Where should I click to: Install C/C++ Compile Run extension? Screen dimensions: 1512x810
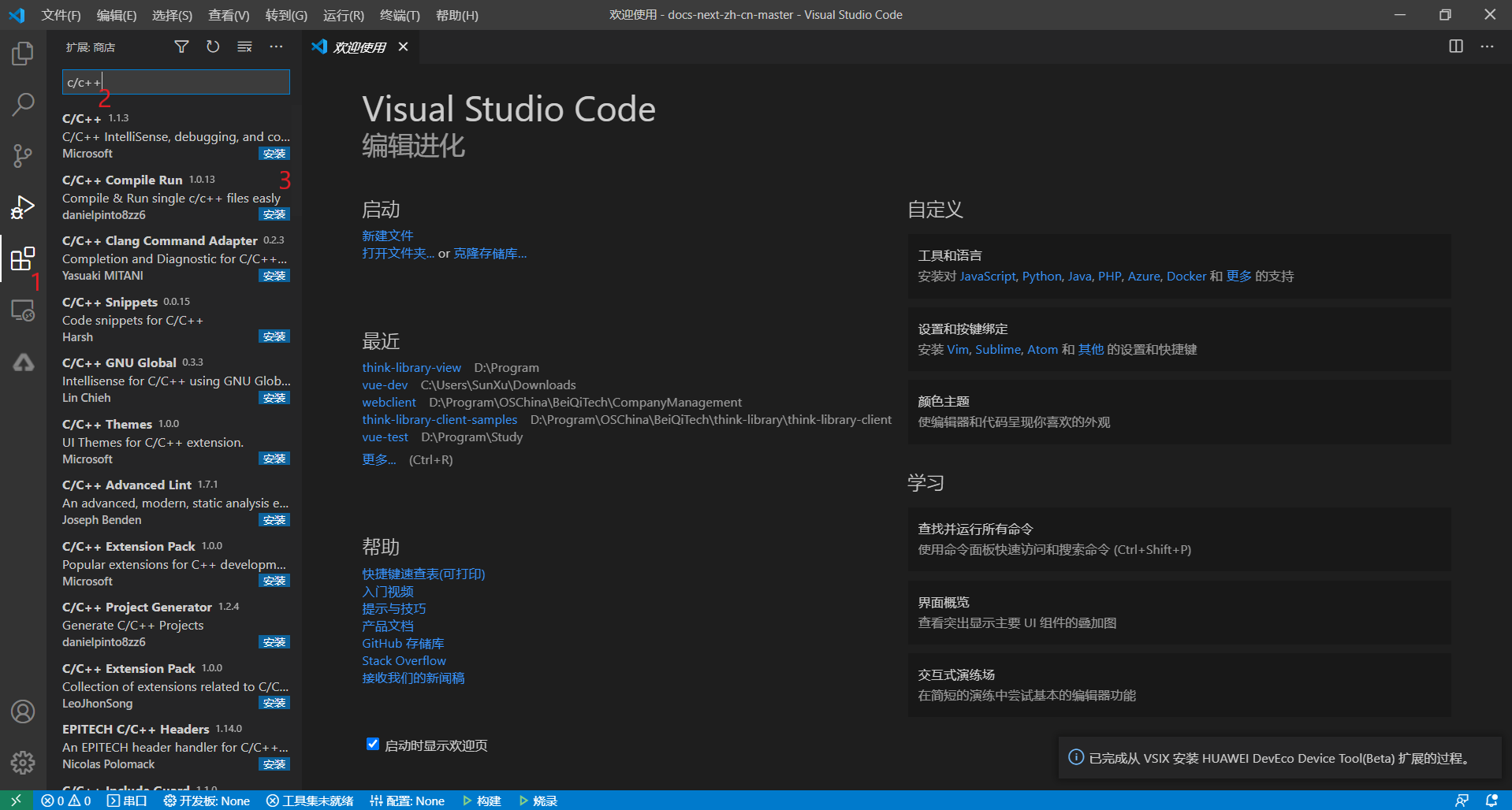coord(274,214)
